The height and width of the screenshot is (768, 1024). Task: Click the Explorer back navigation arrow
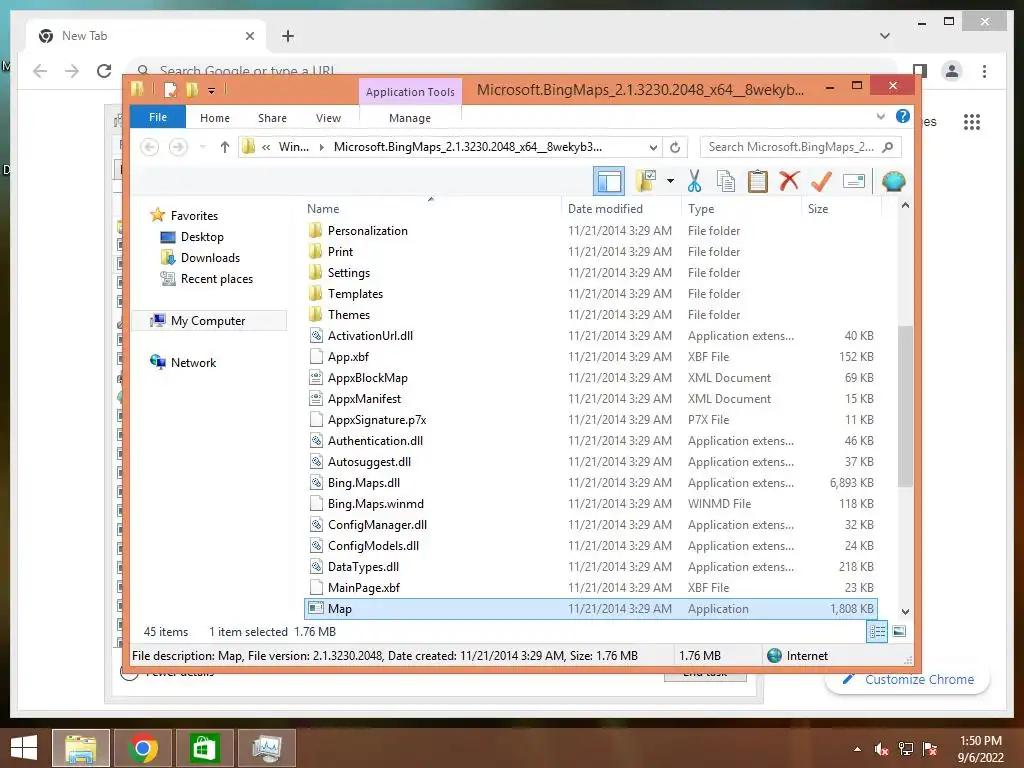click(x=150, y=147)
